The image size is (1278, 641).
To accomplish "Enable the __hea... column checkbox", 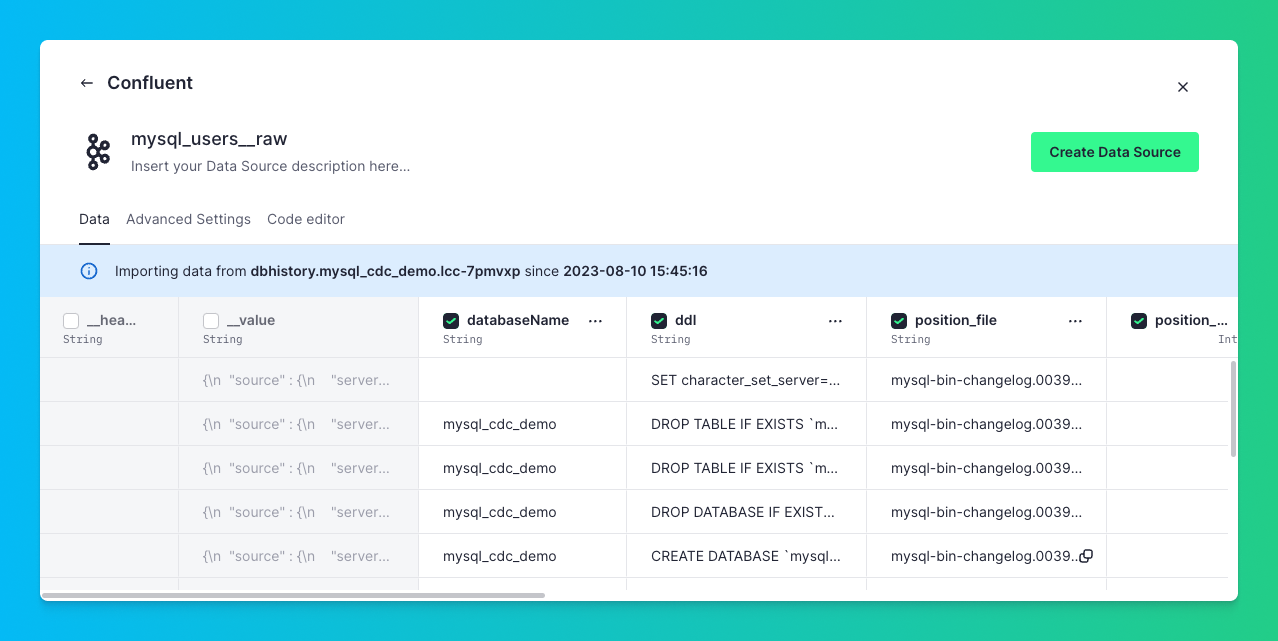I will click(x=71, y=321).
